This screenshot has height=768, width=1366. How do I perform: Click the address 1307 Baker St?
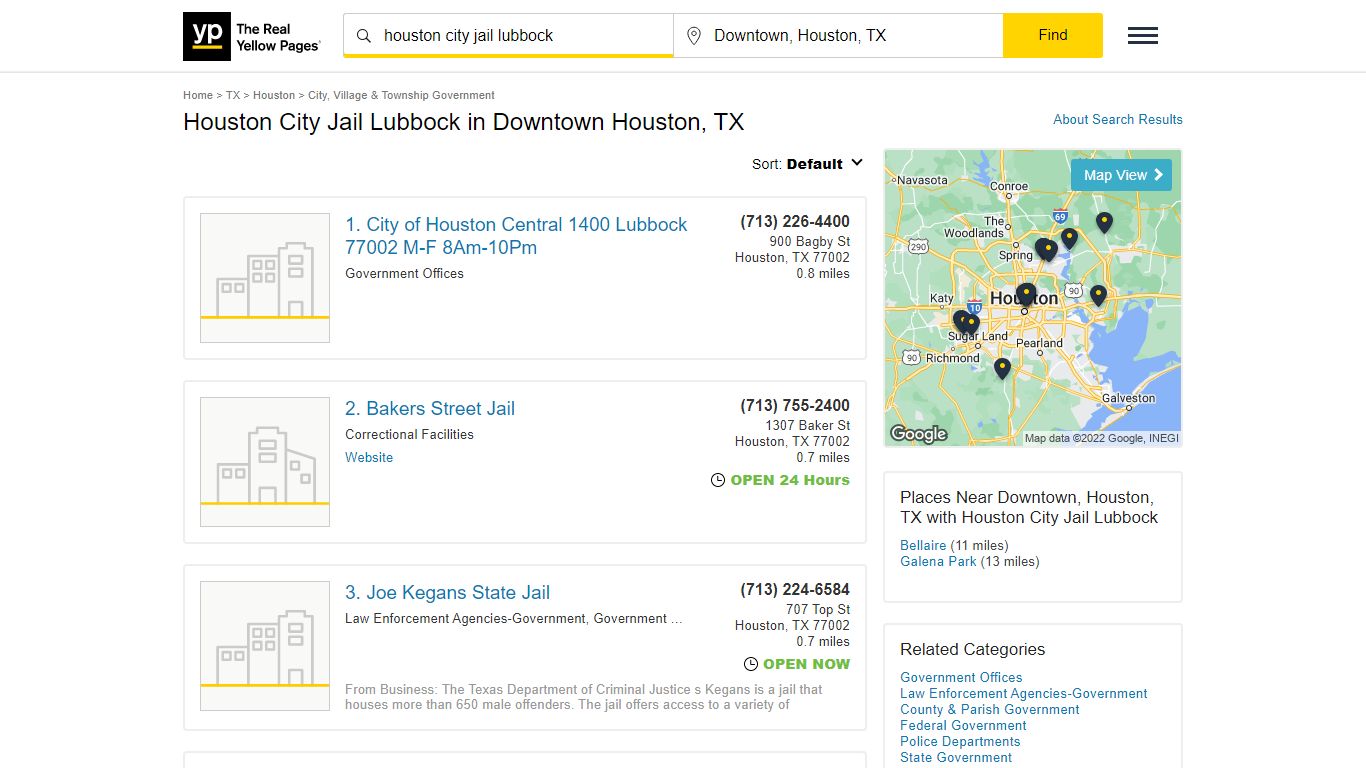[x=807, y=425]
